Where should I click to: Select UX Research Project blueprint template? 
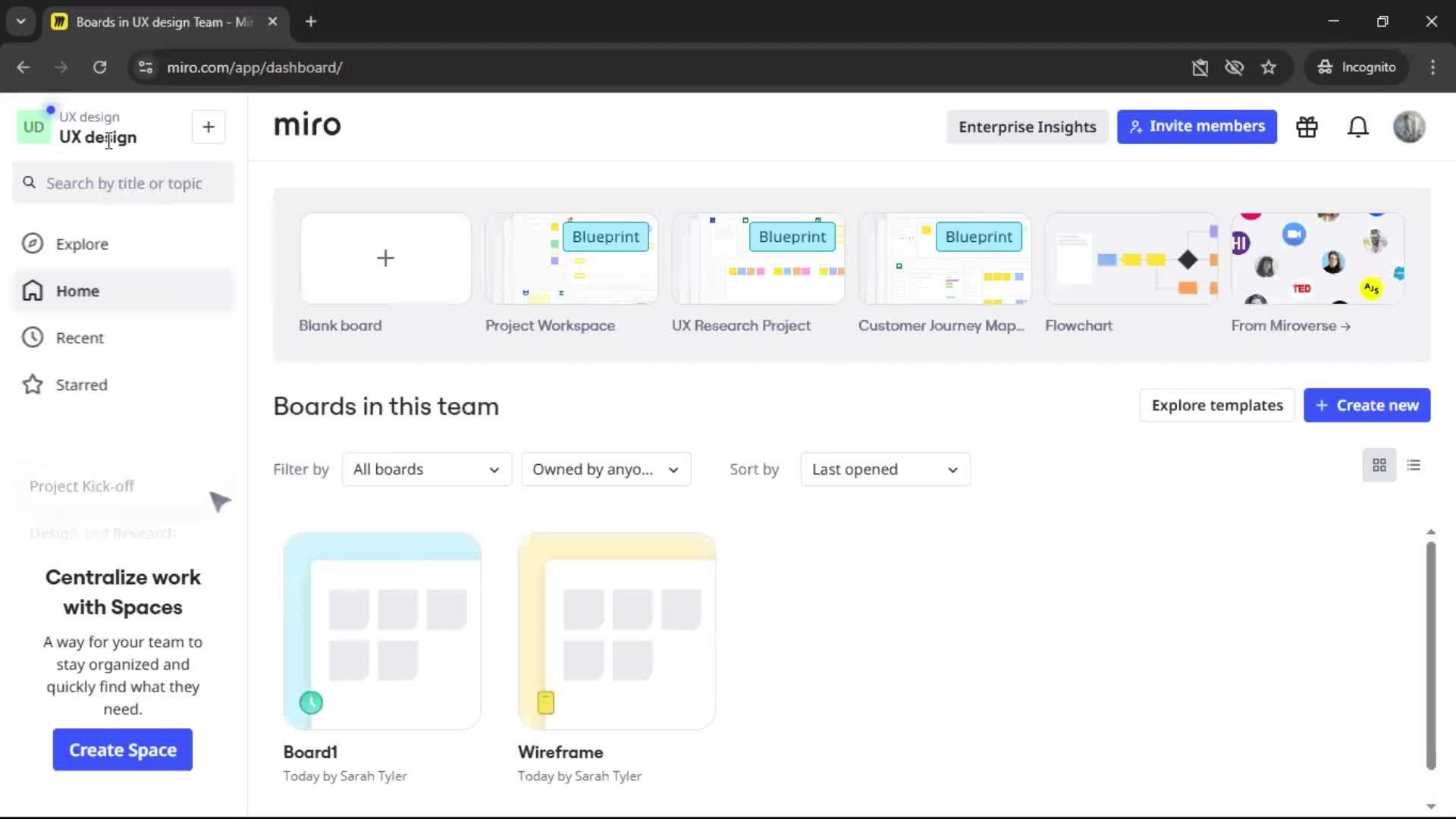point(758,259)
